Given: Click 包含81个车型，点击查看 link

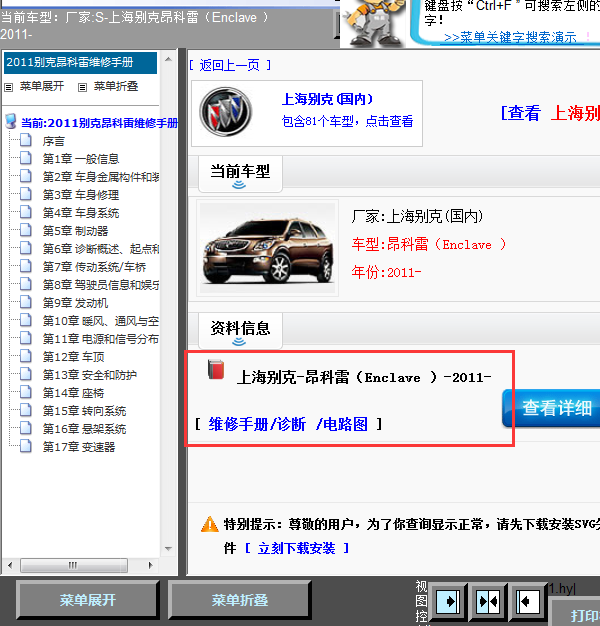Looking at the screenshot, I should 347,121.
